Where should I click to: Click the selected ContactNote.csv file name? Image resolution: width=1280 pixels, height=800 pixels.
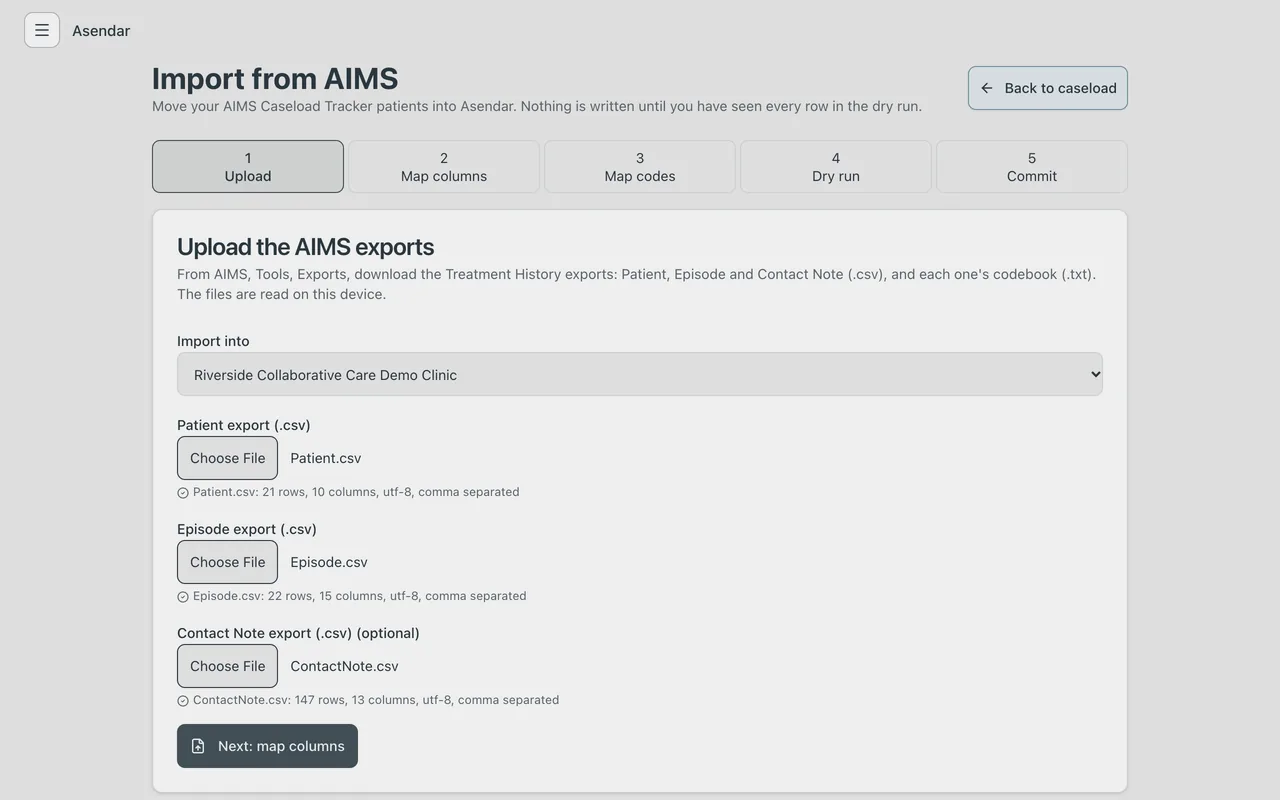pyautogui.click(x=344, y=666)
